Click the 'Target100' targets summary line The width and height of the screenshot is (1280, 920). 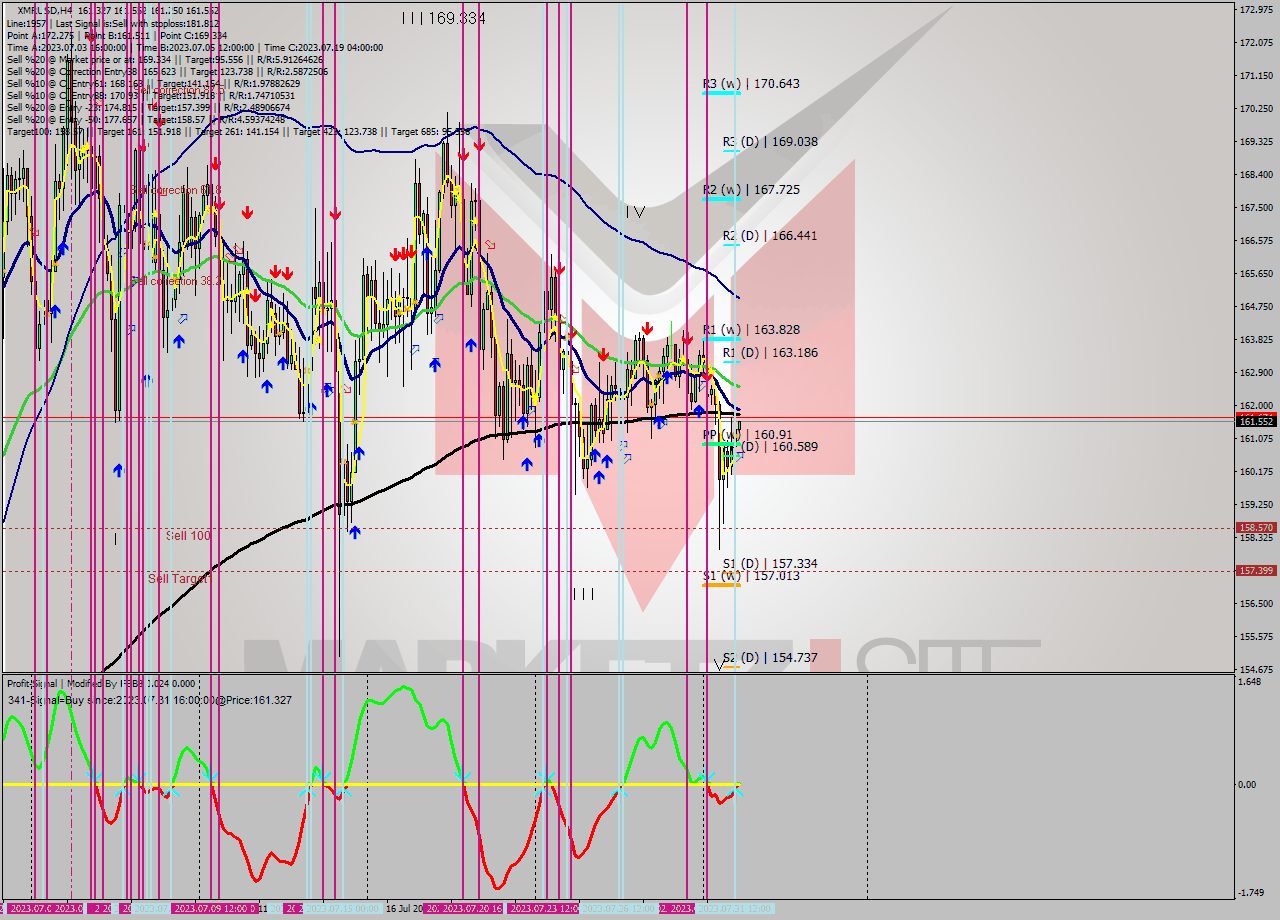click(x=238, y=131)
